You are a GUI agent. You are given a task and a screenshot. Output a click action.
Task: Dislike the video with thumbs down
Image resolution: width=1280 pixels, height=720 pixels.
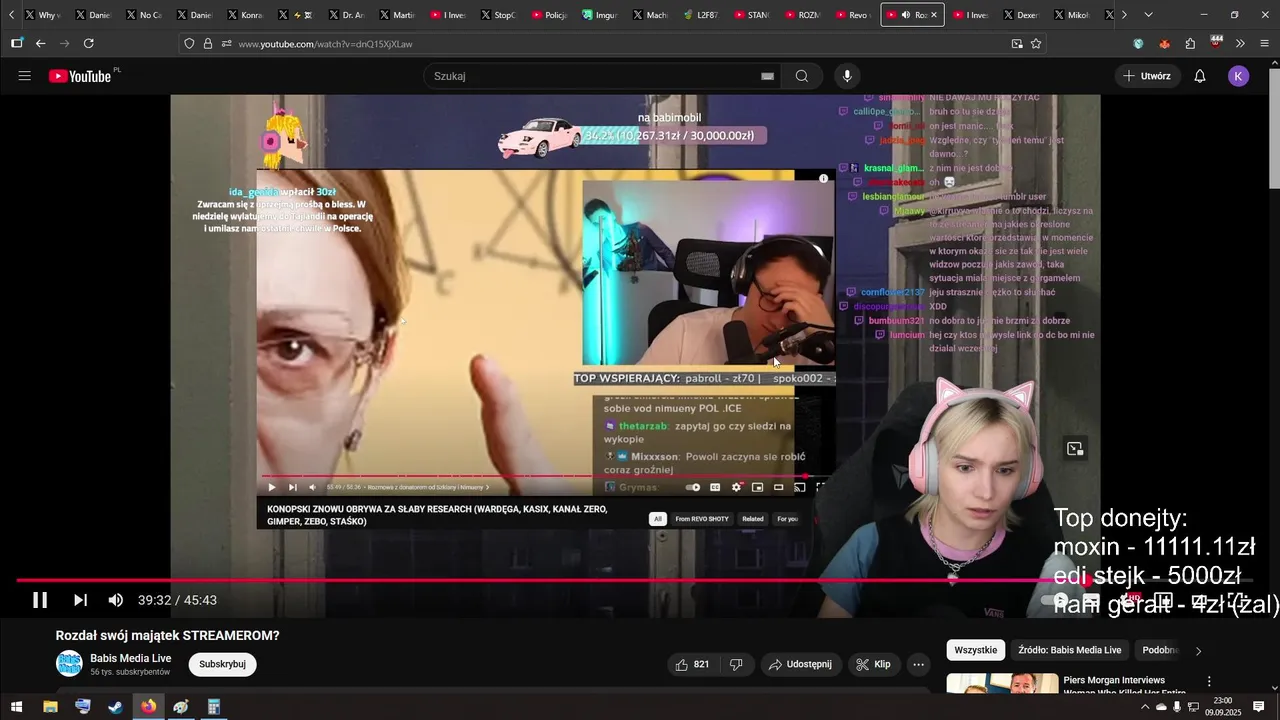pyautogui.click(x=736, y=664)
